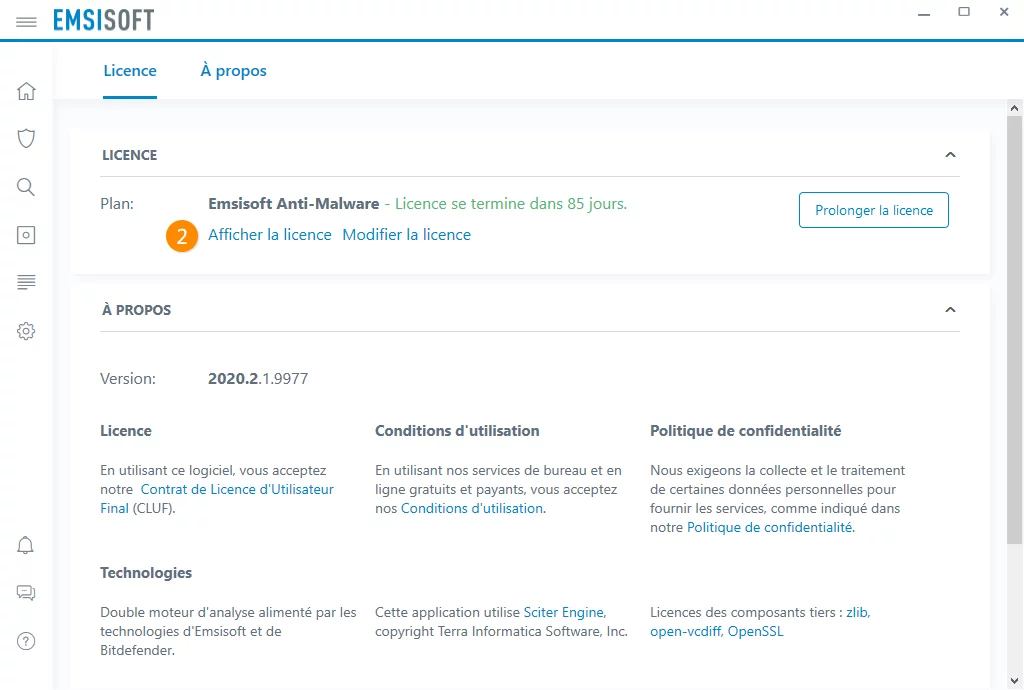Click the Emsisoft logo
Viewport: 1024px width, 690px height.
point(103,20)
